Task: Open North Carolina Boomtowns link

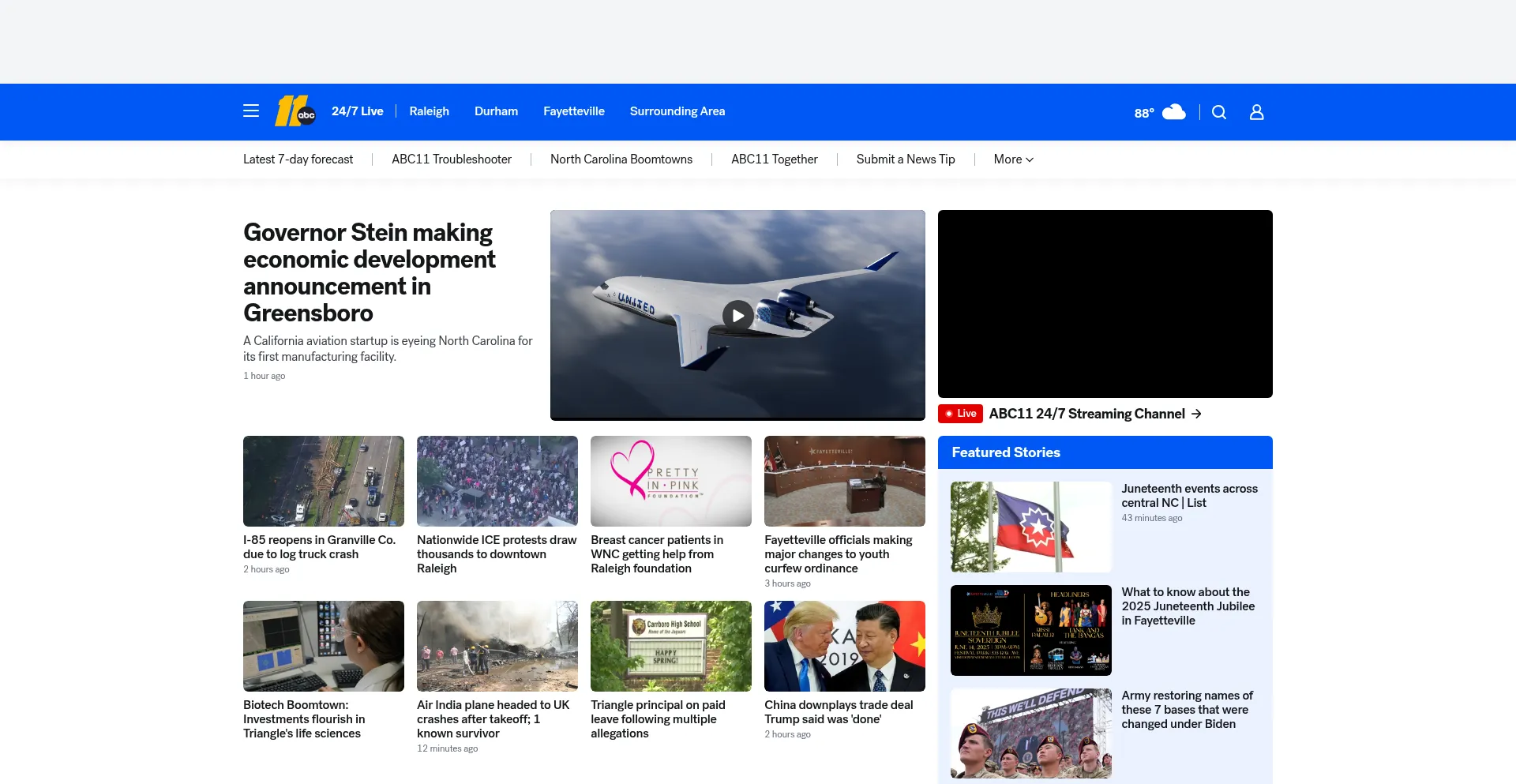Action: (x=621, y=159)
